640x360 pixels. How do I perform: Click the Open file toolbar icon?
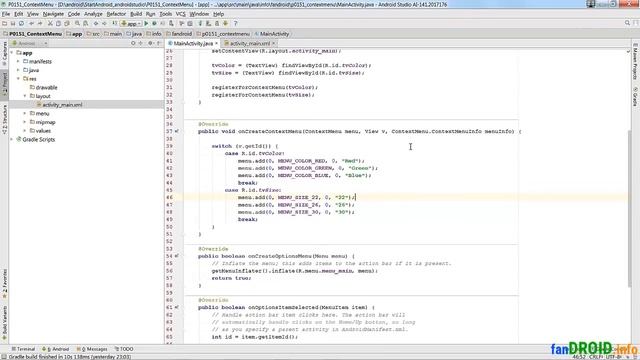point(4,24)
